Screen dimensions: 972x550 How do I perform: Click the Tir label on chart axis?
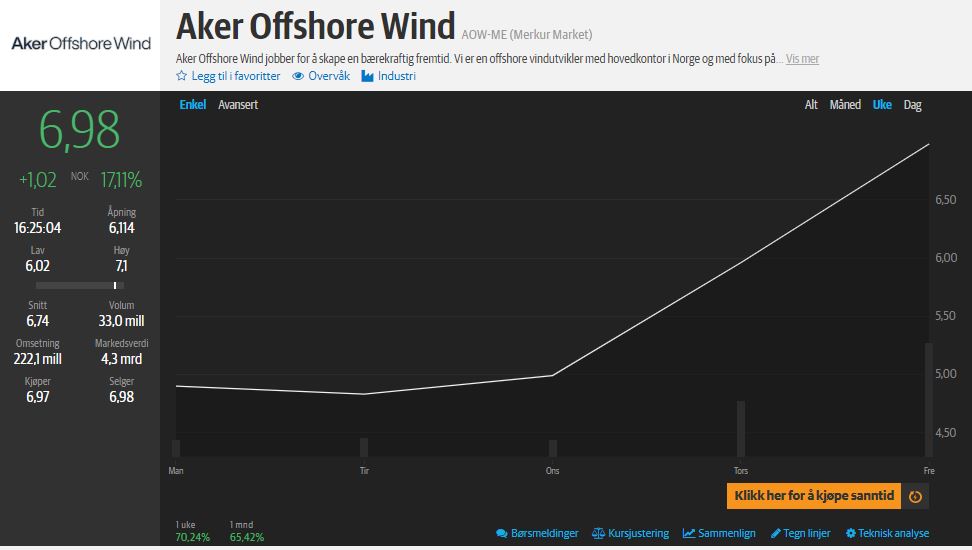pos(364,471)
